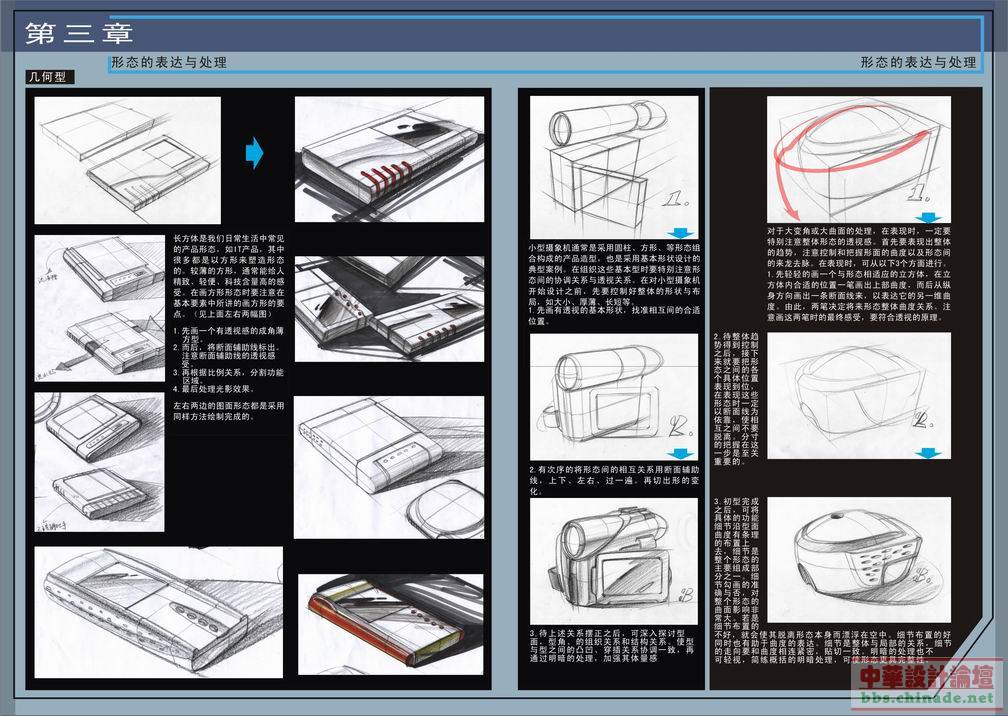Viewport: 1008px width, 716px height.
Task: Open the sketch with handwritten arrow notes
Action: 100,308
